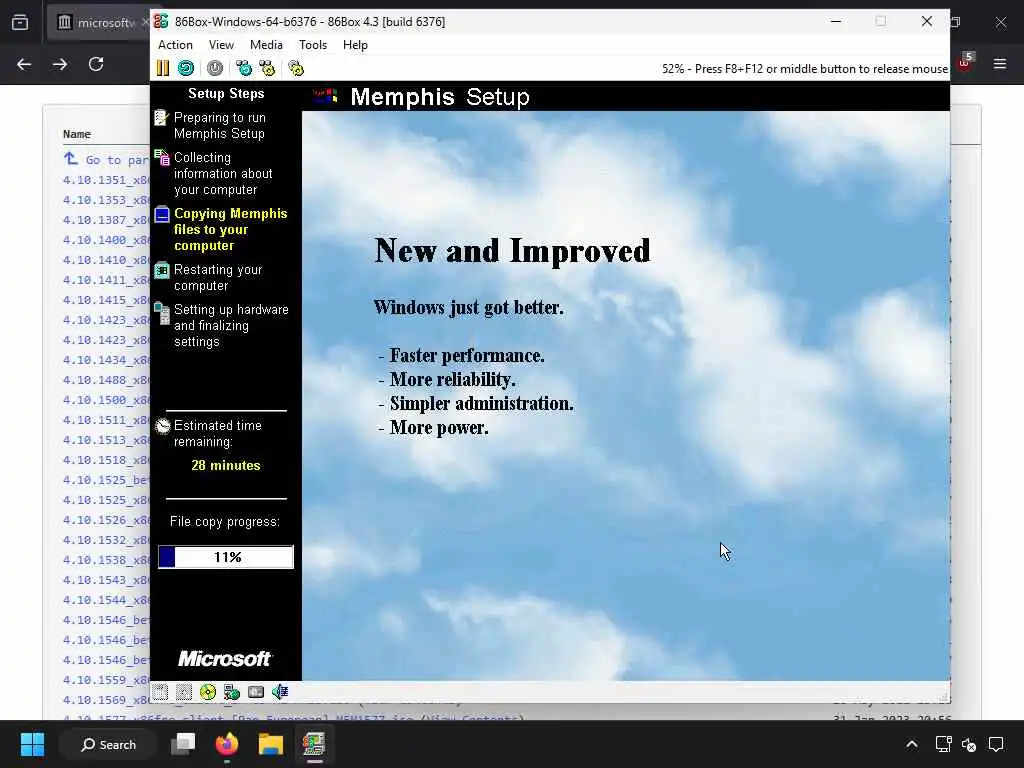Image resolution: width=1024 pixels, height=768 pixels.
Task: Click the Memphis Setup Windows flag logo
Action: [325, 97]
